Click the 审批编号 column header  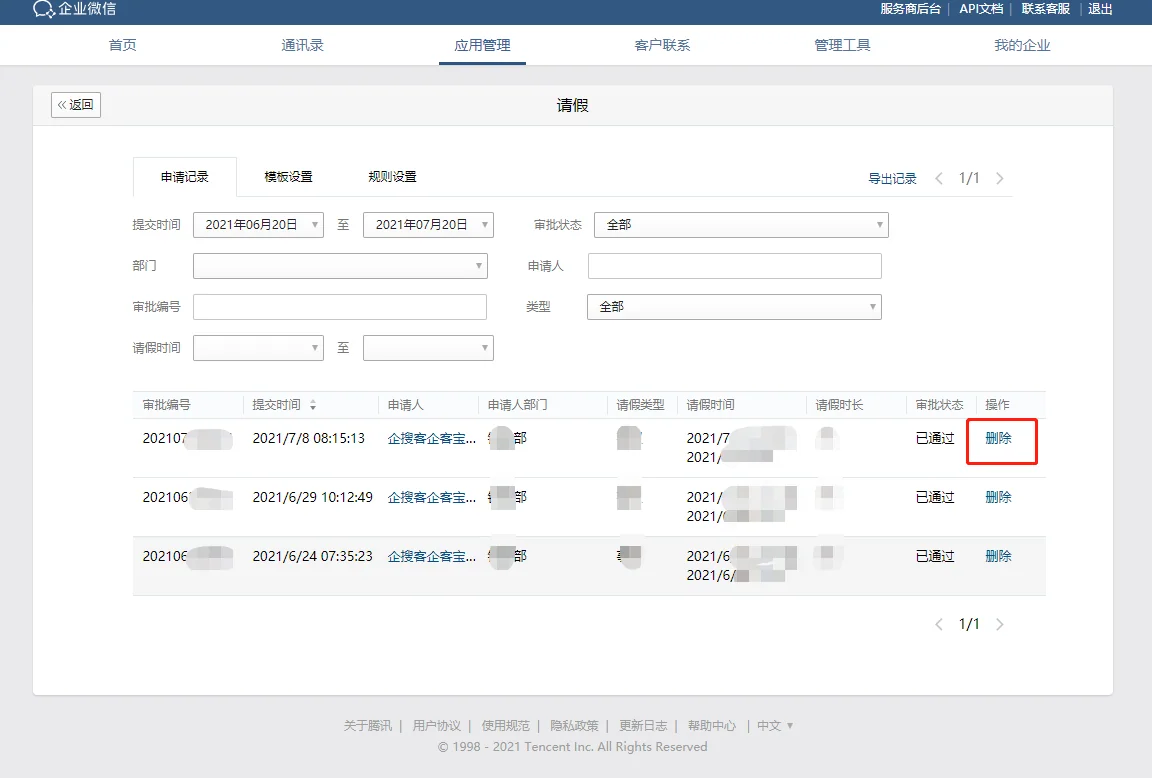coord(166,406)
